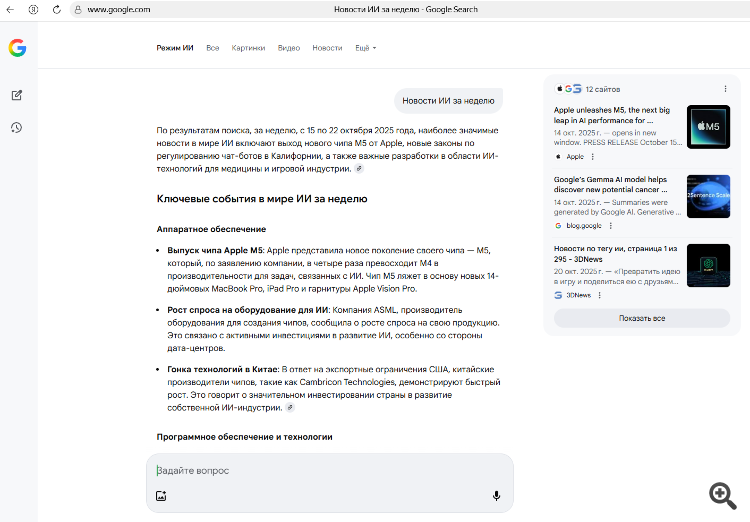Reload the page with the refresh icon
750x522 pixels.
[56, 10]
